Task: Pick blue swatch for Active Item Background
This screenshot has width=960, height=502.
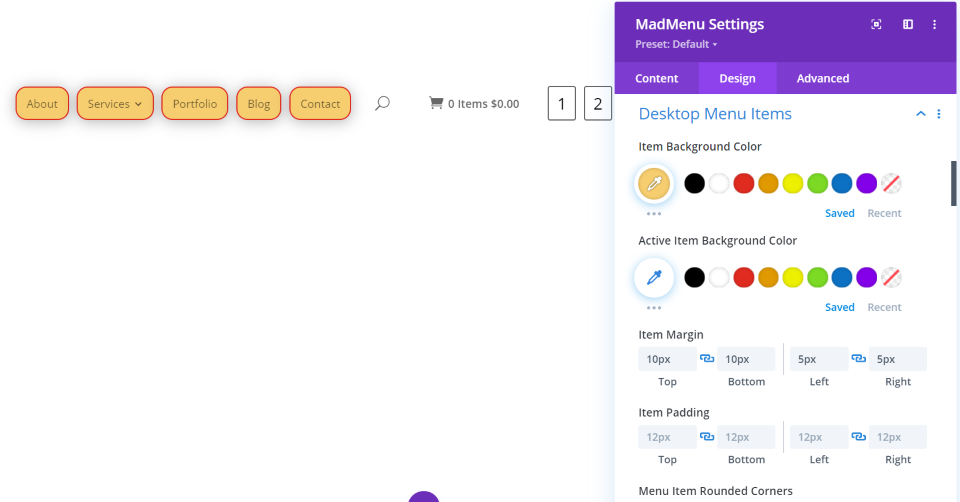Action: pos(842,277)
